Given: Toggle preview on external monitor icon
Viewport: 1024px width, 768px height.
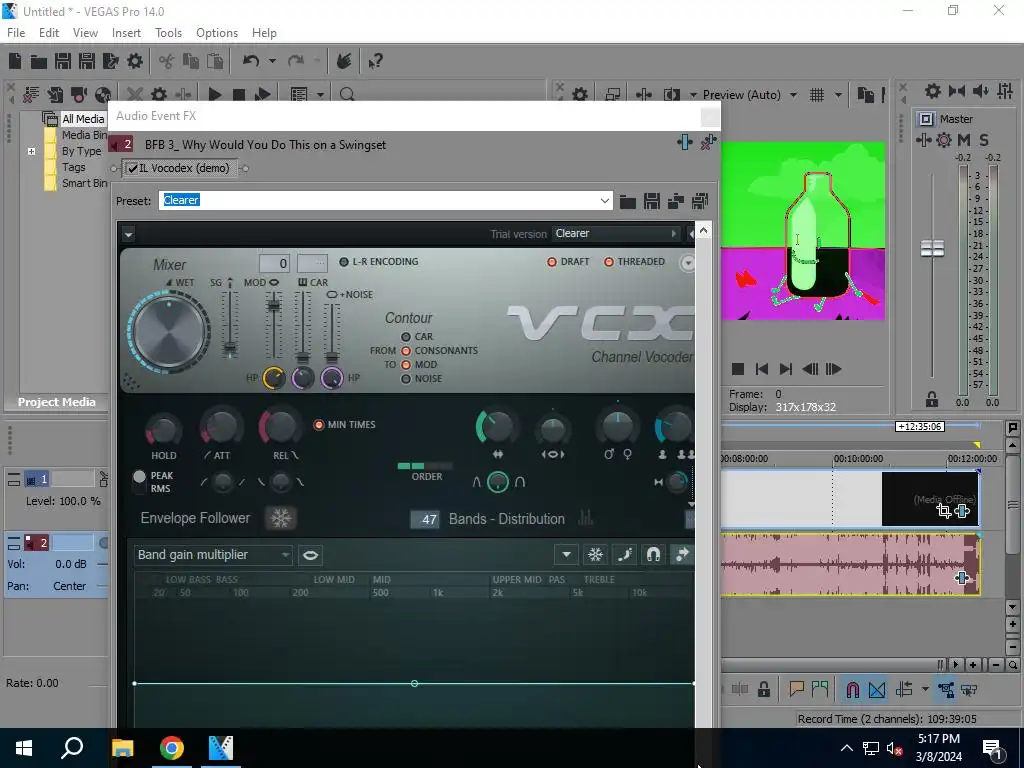Looking at the screenshot, I should point(613,95).
